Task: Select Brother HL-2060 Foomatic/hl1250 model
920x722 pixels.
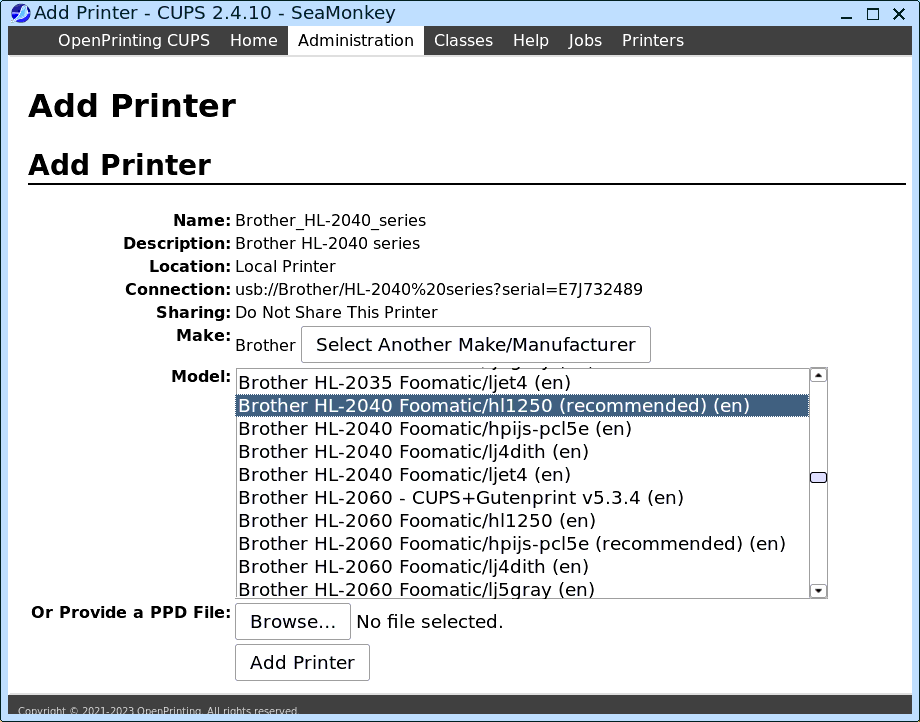Action: [x=522, y=520]
